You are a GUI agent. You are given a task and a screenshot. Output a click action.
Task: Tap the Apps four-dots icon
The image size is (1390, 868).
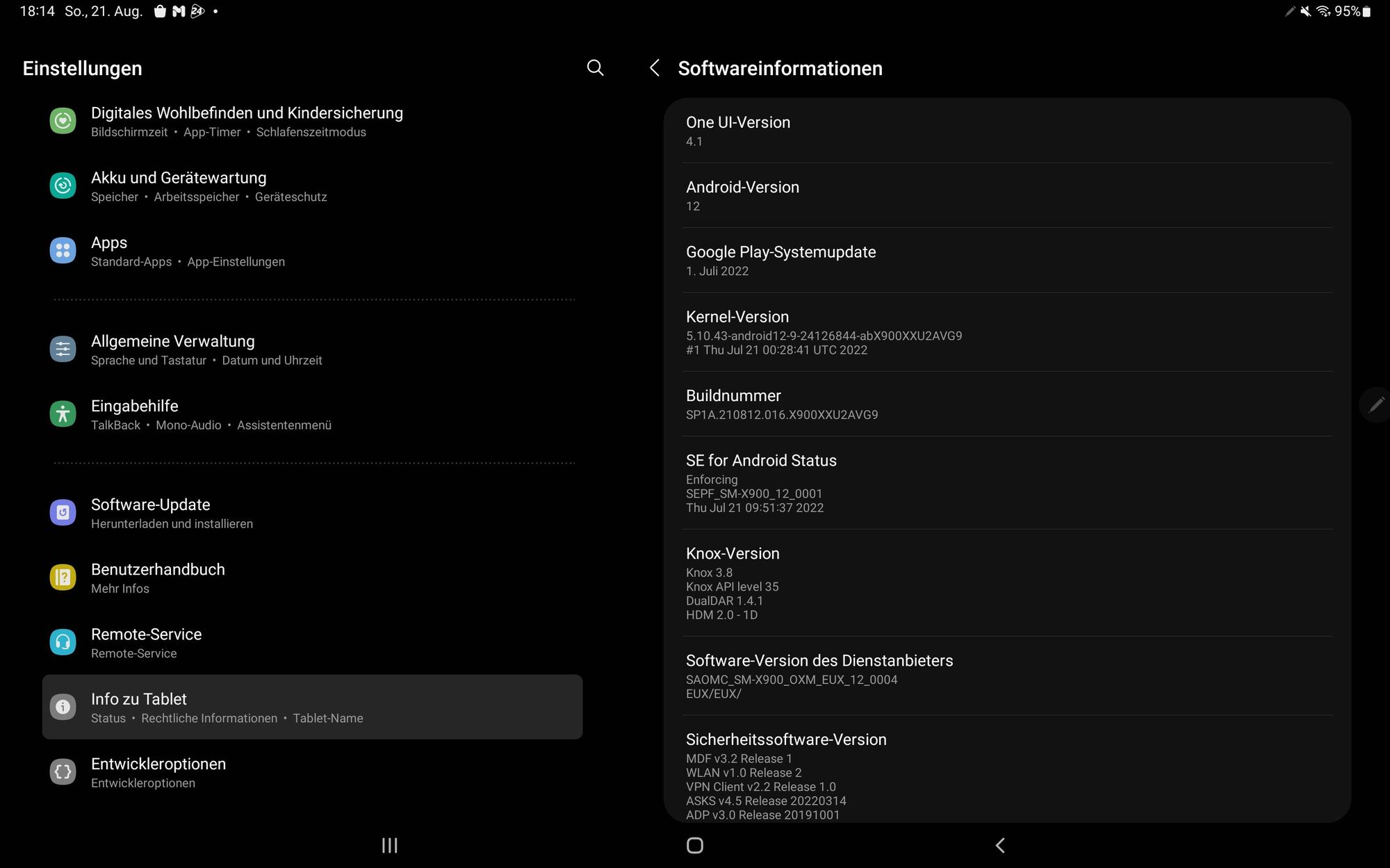63,251
